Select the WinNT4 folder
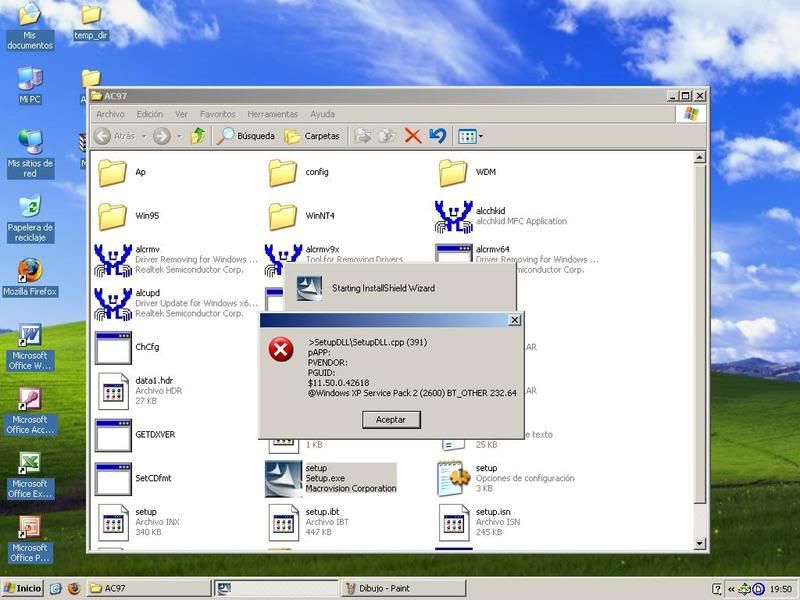The height and width of the screenshot is (600, 800). pos(302,216)
